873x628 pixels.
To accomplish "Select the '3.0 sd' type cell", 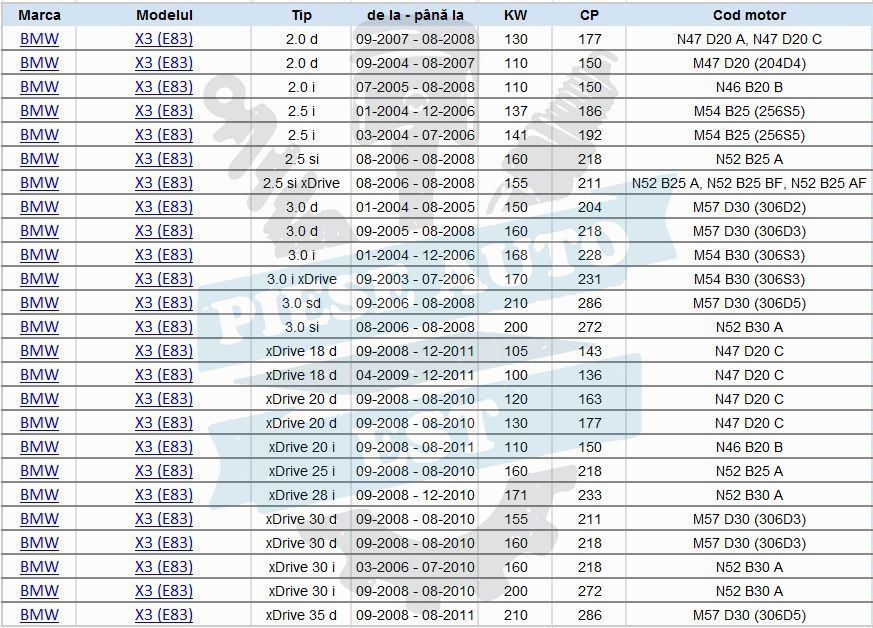I will pos(301,303).
